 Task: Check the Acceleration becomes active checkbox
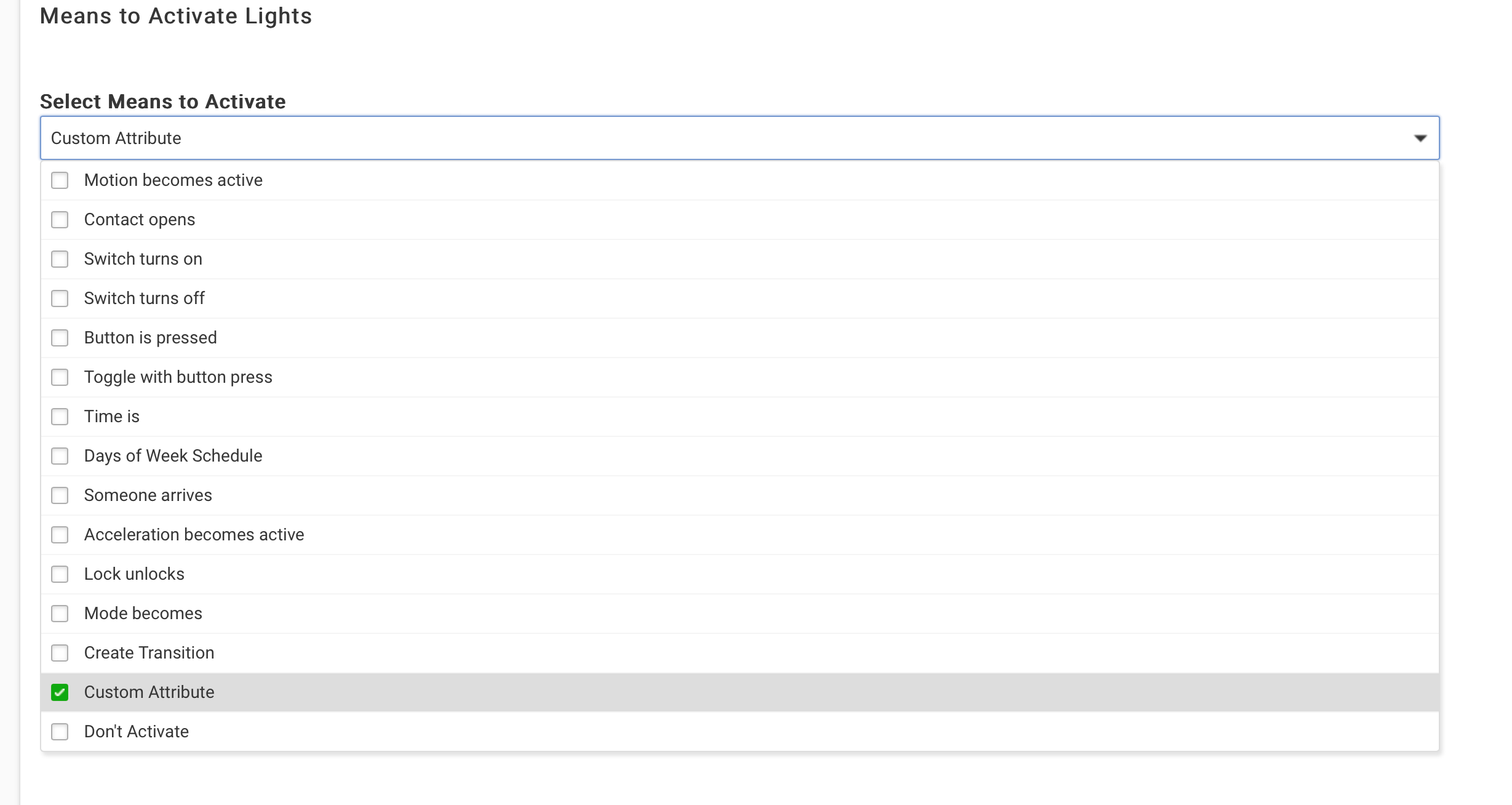point(60,535)
